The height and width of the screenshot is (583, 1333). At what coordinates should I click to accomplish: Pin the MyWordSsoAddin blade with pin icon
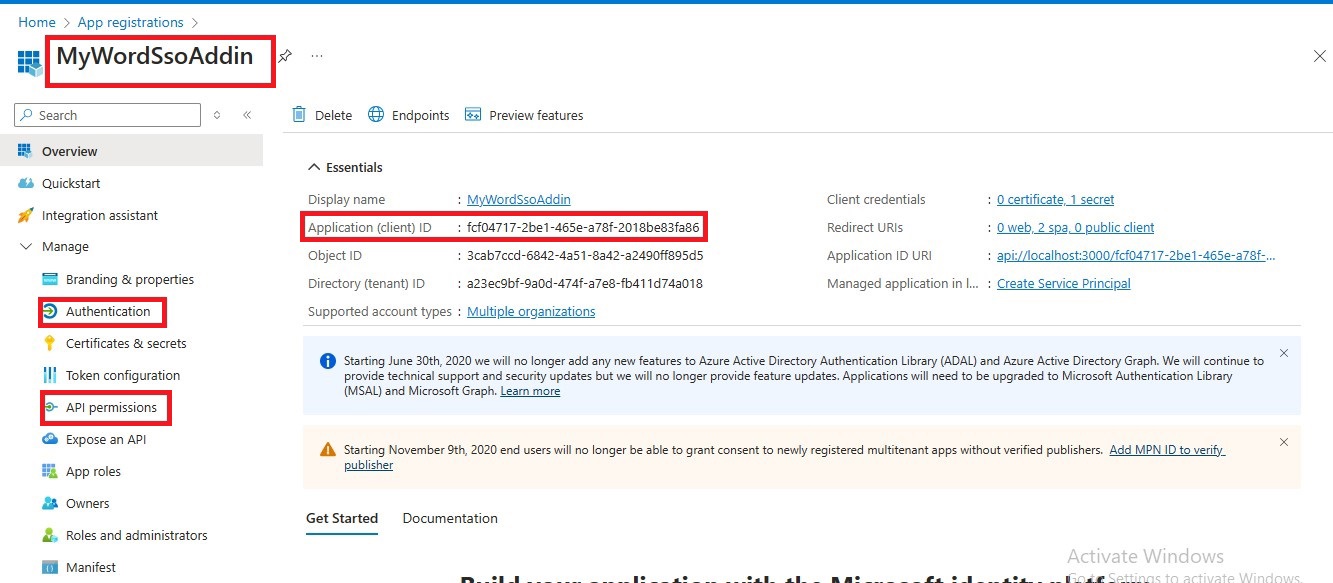click(285, 56)
